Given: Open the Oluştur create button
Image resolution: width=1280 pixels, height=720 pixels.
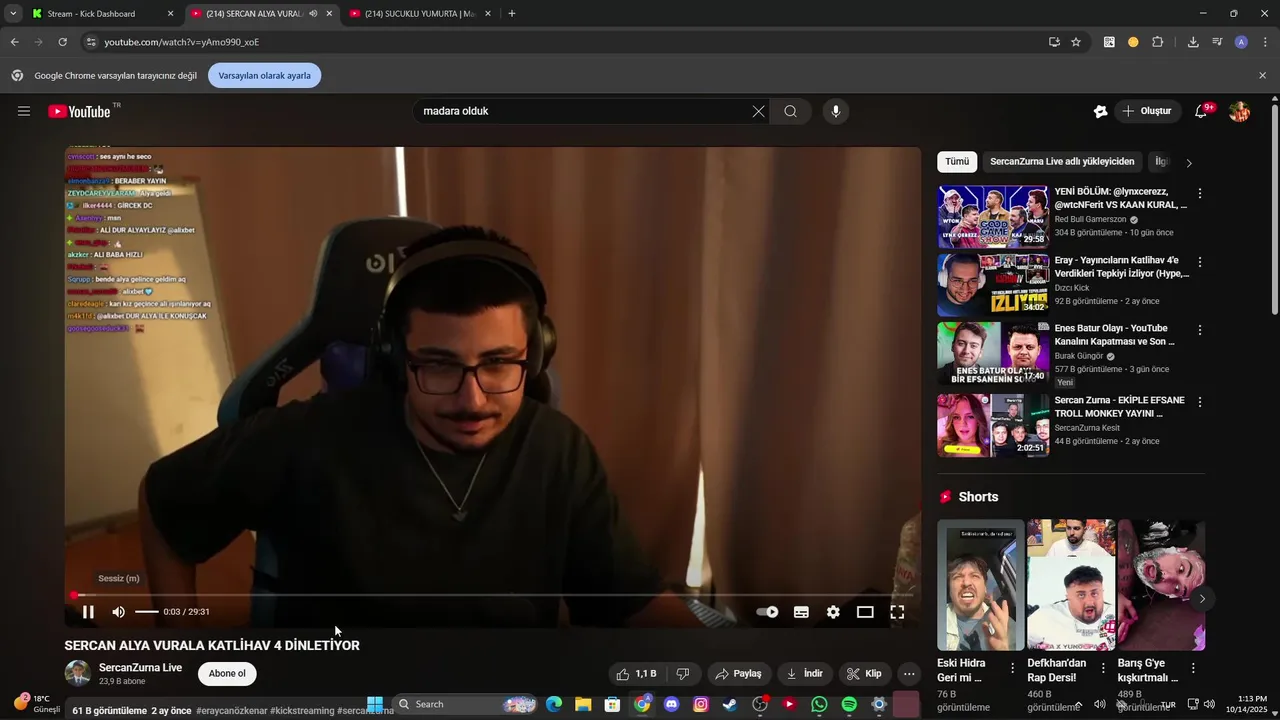Looking at the screenshot, I should coord(1146,111).
